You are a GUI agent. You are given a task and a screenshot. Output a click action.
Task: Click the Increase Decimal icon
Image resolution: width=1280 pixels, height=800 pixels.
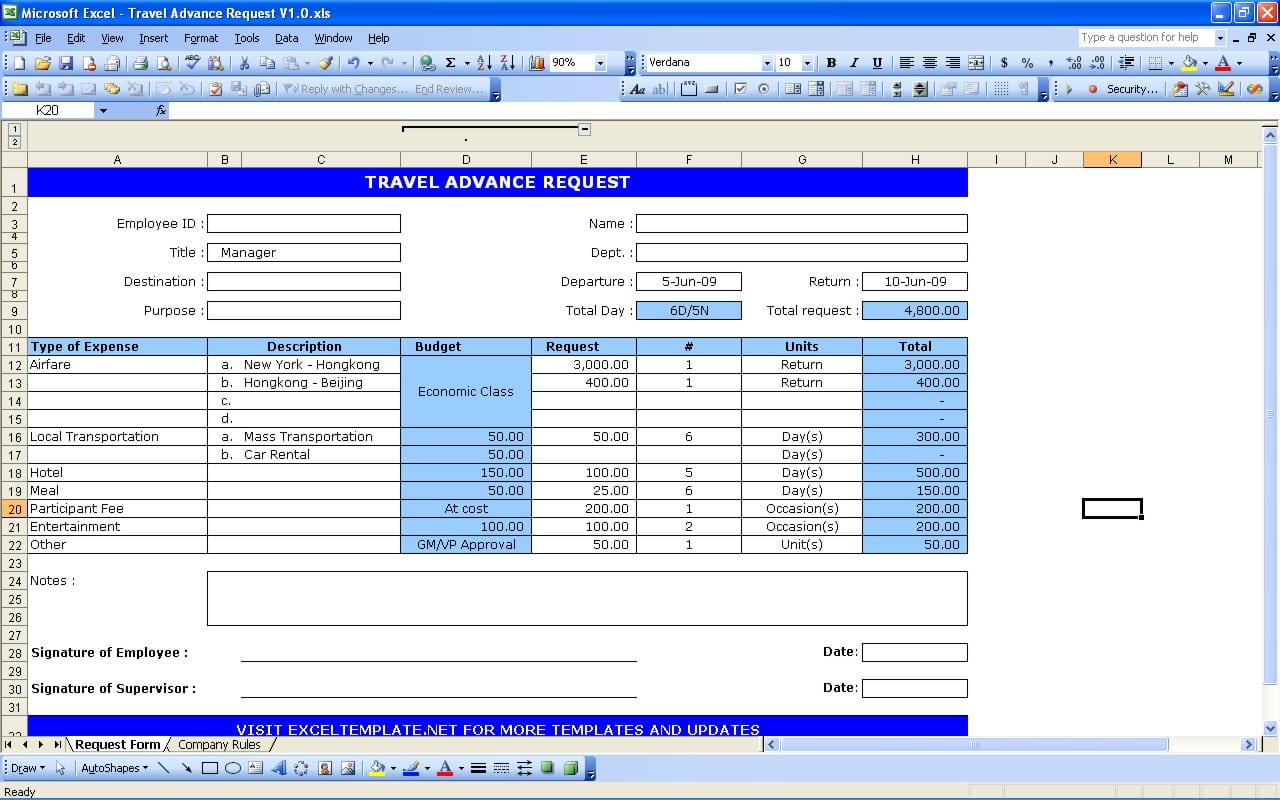point(1072,62)
